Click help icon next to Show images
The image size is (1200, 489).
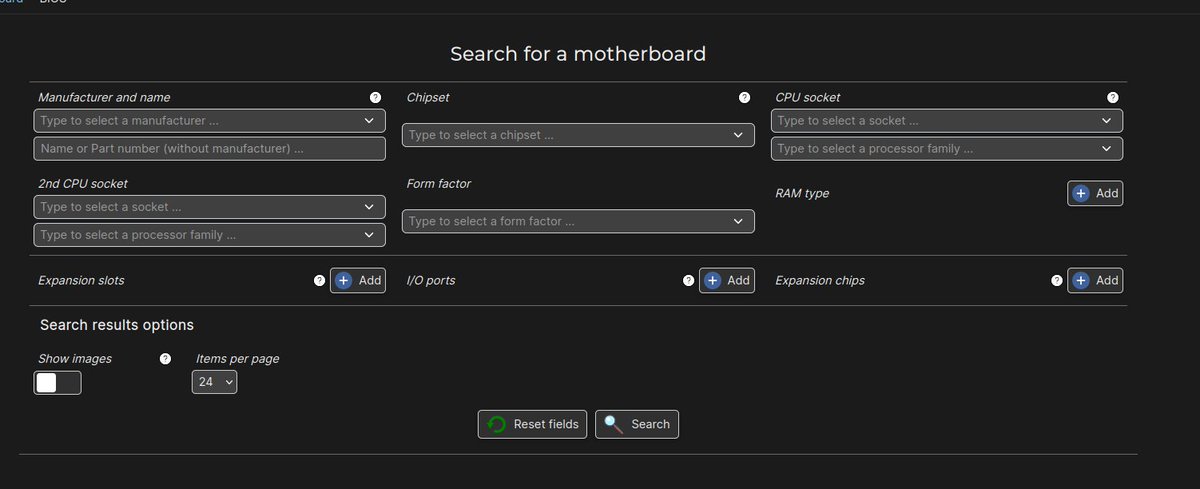pyautogui.click(x=166, y=359)
